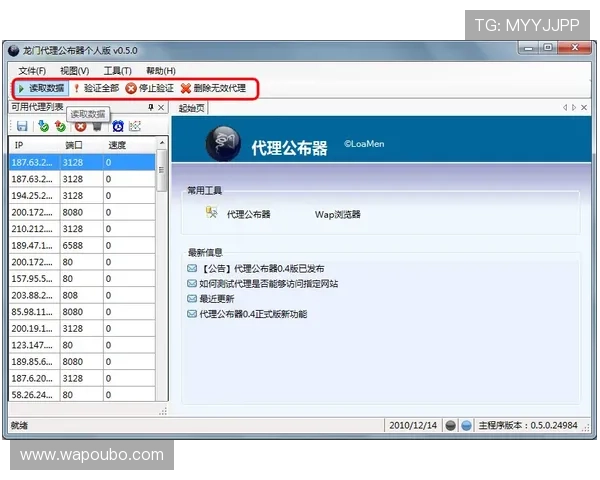Sort by the IP column header
The height and width of the screenshot is (480, 600).
coord(34,145)
